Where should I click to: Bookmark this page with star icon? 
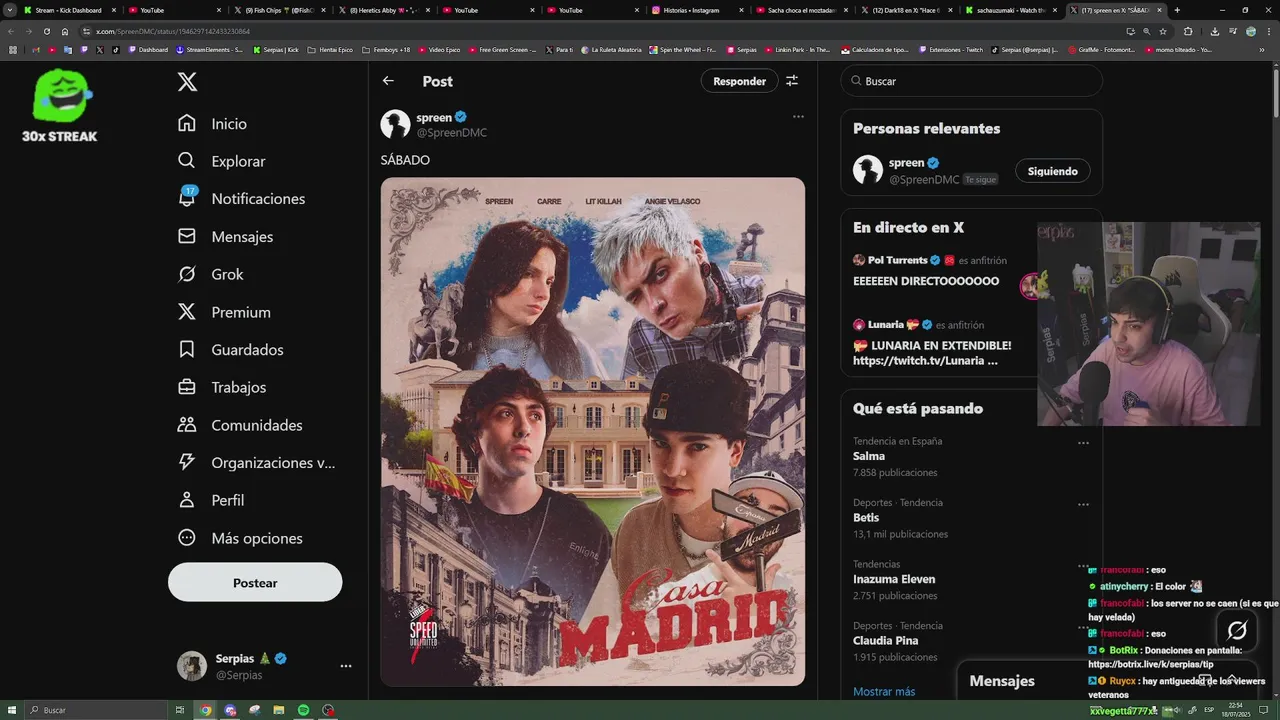coord(1163,31)
